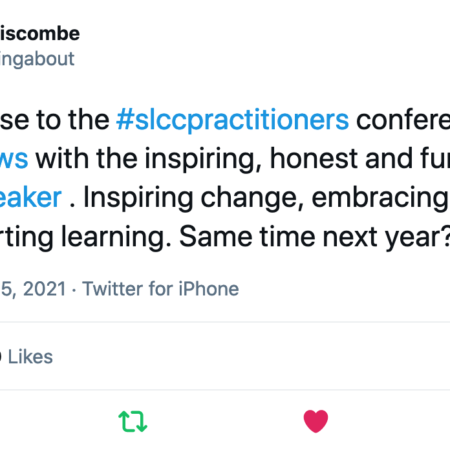Screen dimensions: 450x450
Task: Click the tweet text "with the inspiring, honest"
Action: pyautogui.click(x=196, y=159)
